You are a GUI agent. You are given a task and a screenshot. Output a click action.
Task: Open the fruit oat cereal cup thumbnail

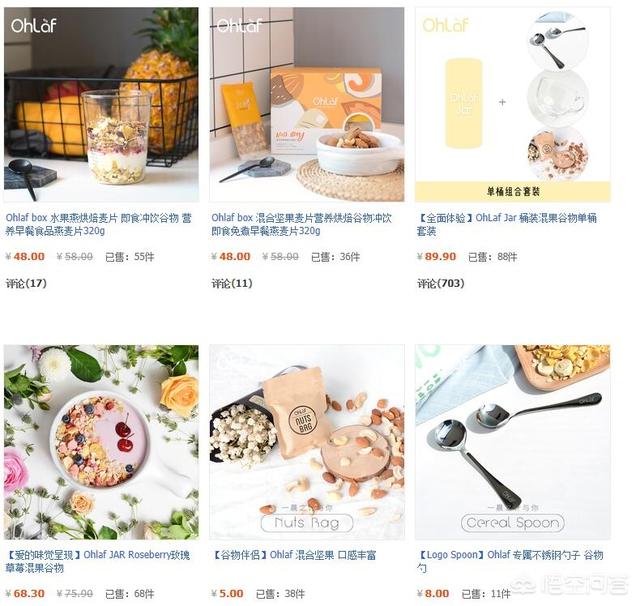[101, 104]
